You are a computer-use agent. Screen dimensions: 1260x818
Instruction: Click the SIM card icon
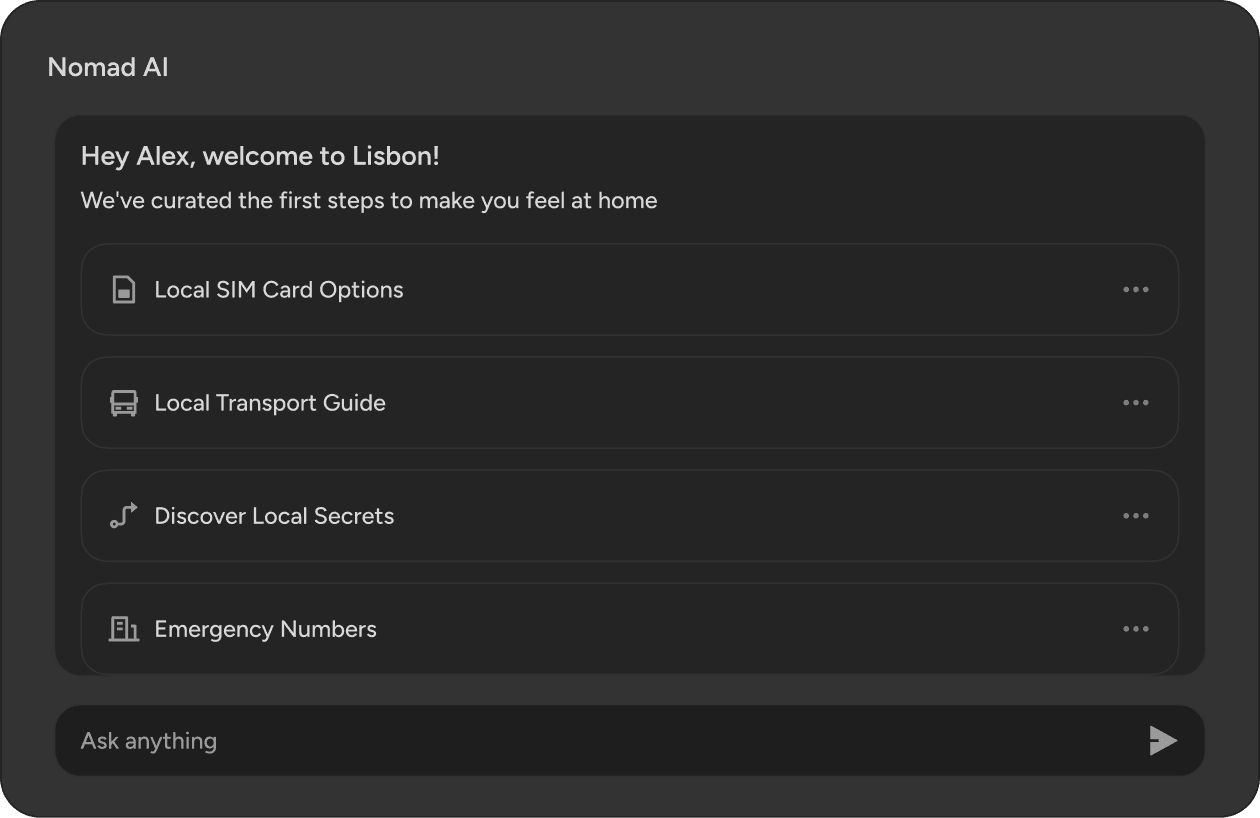tap(123, 290)
